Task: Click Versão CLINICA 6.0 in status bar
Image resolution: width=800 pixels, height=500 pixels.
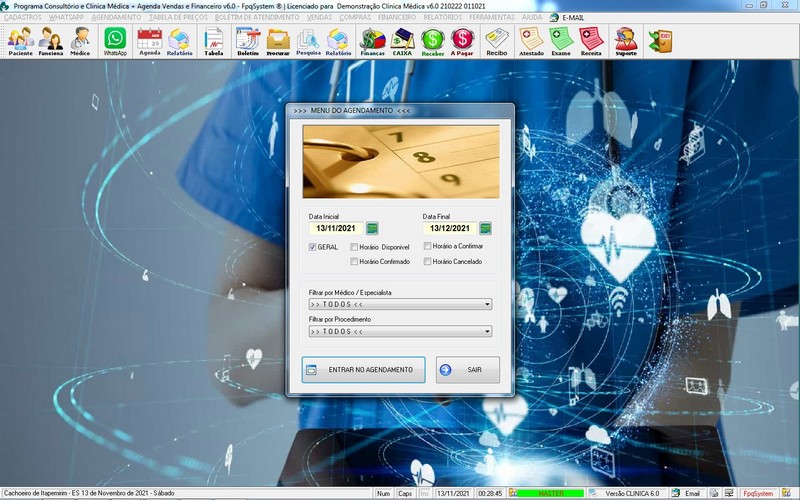Action: (632, 493)
